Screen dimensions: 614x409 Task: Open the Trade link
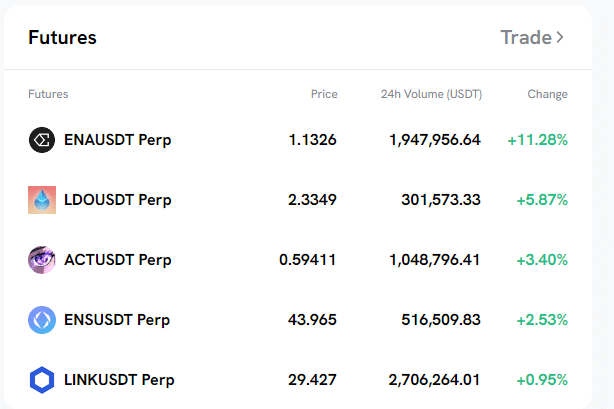click(532, 38)
